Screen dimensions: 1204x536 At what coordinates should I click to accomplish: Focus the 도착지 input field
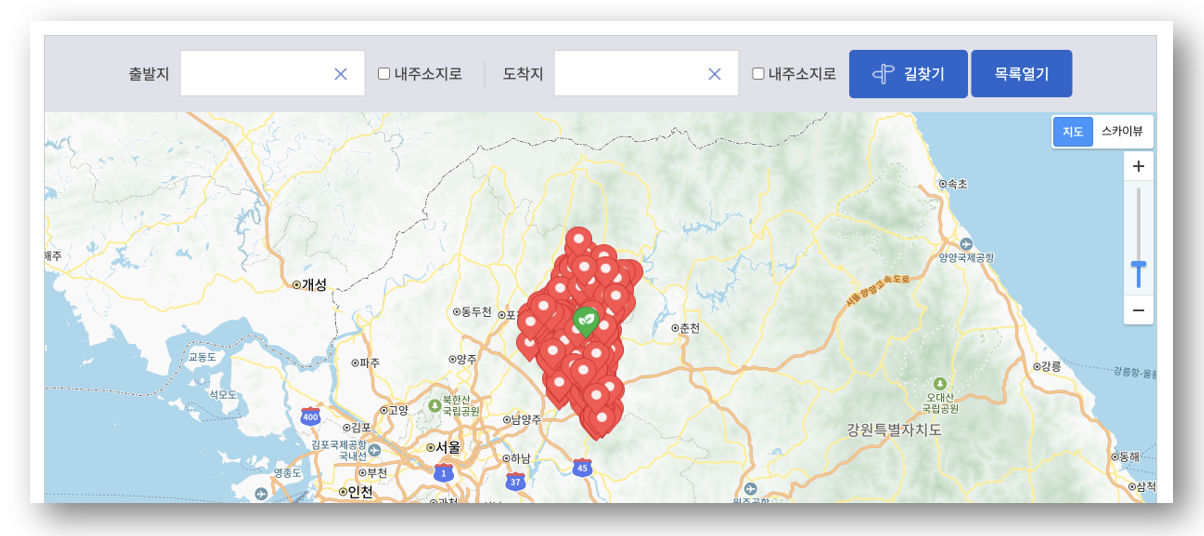point(646,74)
